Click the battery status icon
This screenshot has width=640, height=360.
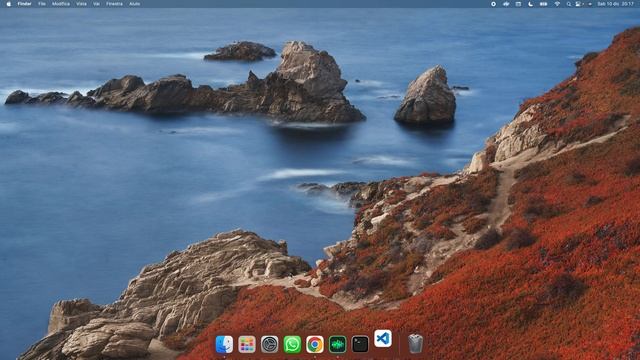(x=544, y=4)
